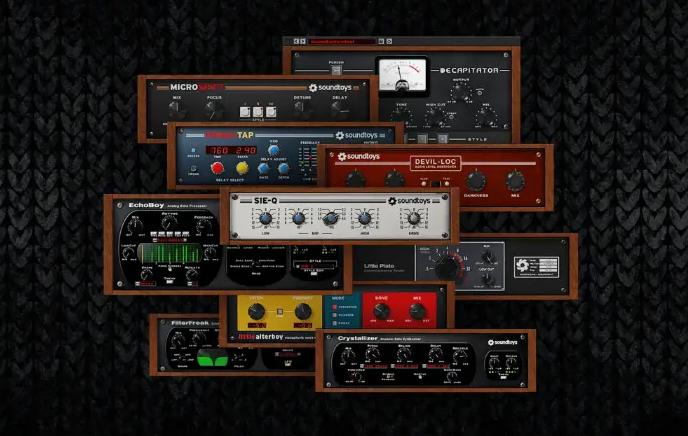
Task: Click the EchoBoy LowCut knob
Action: (129, 253)
